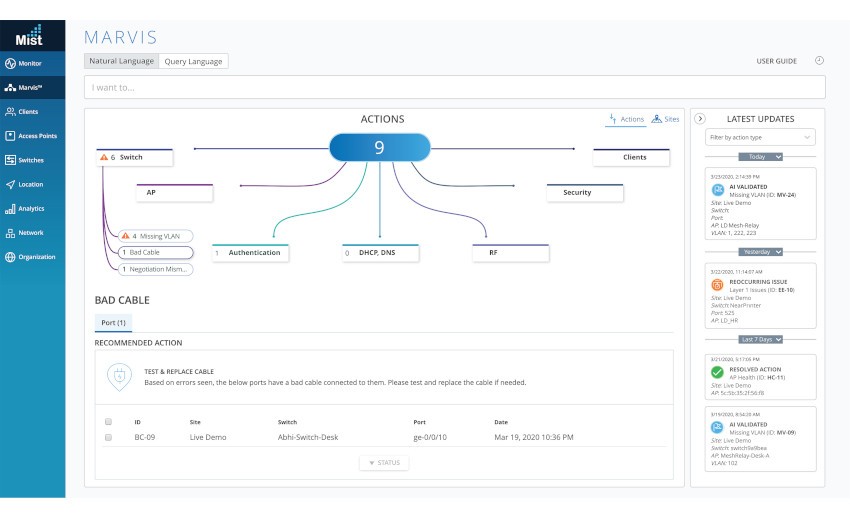Click the clock history icon
This screenshot has width=850, height=518.
tap(819, 61)
